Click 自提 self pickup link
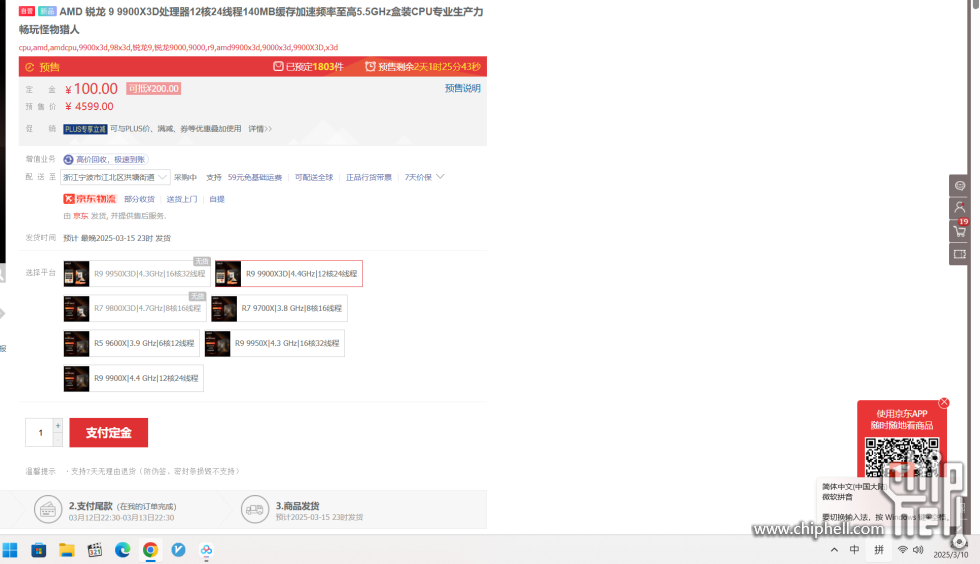The image size is (980, 564). point(217,199)
